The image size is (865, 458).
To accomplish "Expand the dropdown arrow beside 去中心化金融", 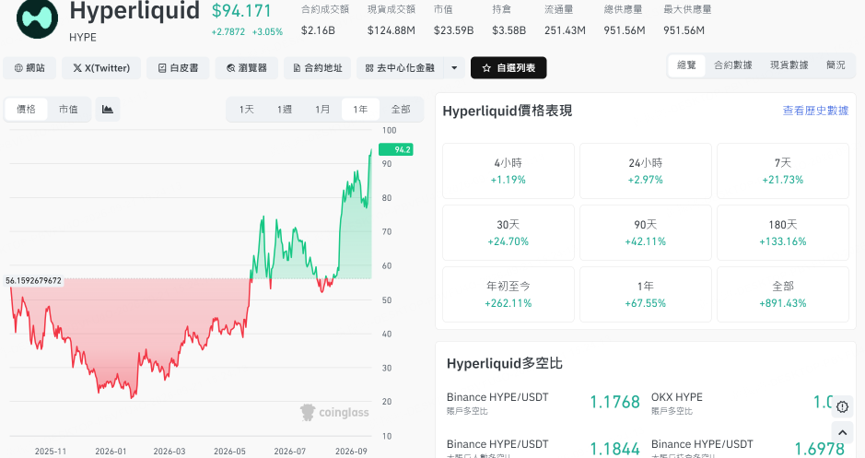I will coord(455,68).
